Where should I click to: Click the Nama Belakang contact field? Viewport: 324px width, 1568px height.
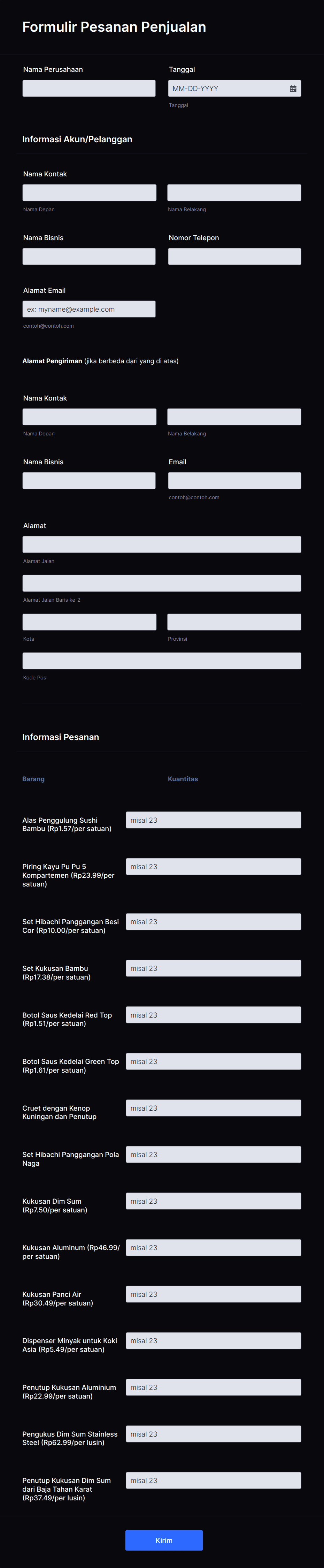234,192
